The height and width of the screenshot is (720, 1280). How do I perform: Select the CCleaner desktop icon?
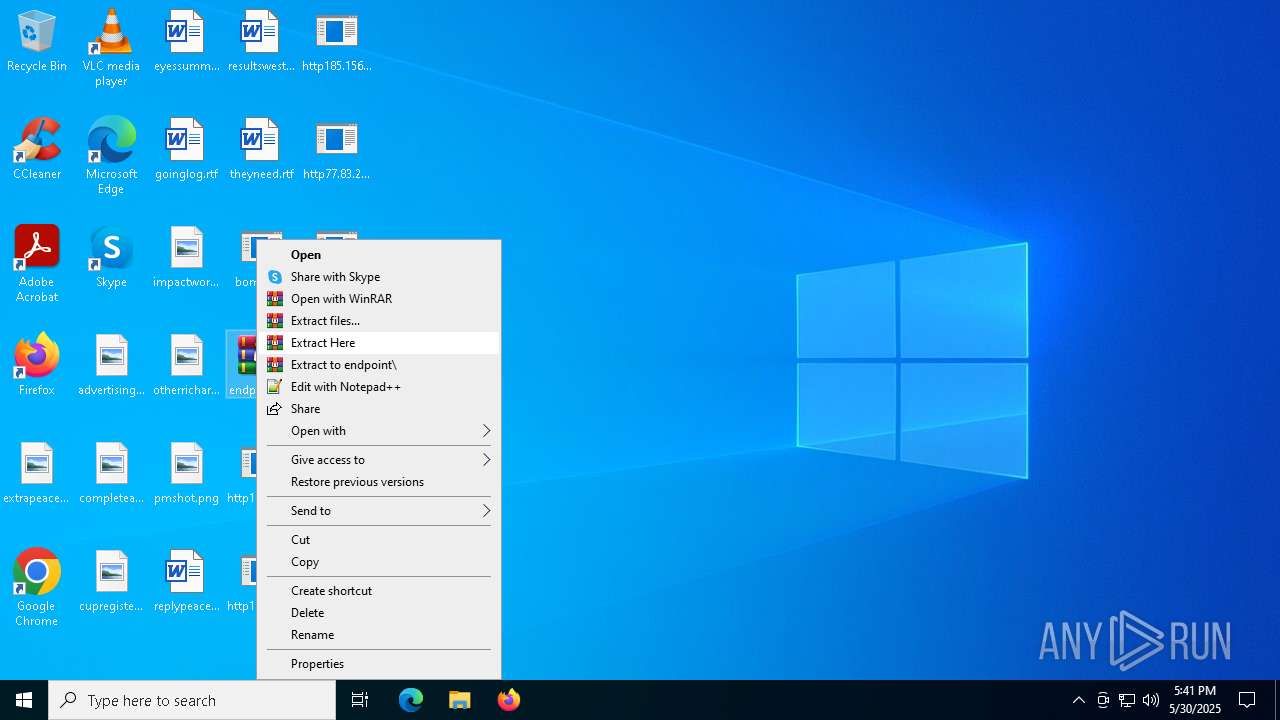(37, 150)
